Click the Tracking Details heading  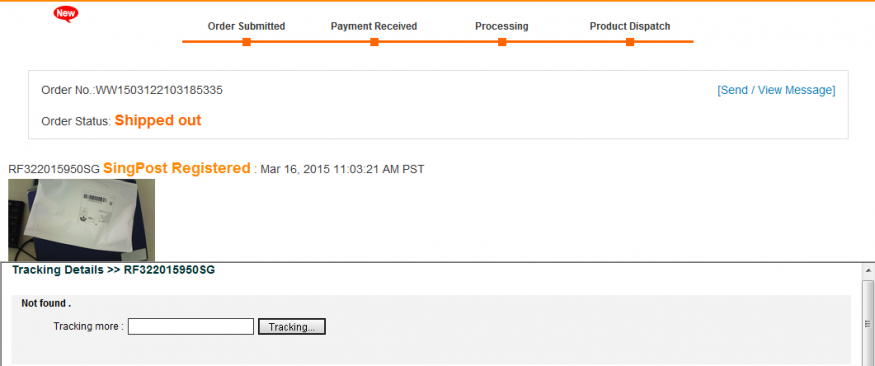click(113, 270)
